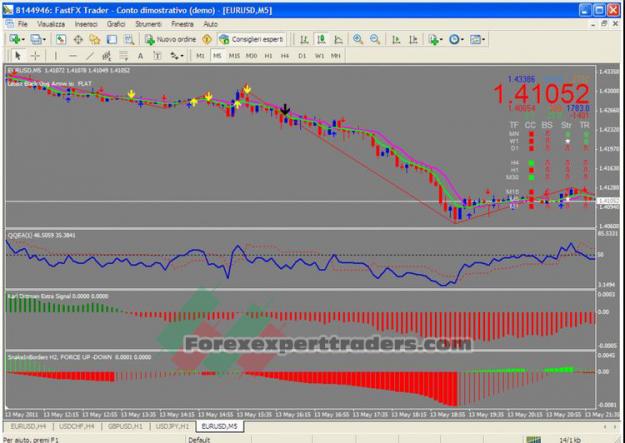This screenshot has width=625, height=443.
Task: Select the text 'A' drawing tool
Action: coord(140,55)
